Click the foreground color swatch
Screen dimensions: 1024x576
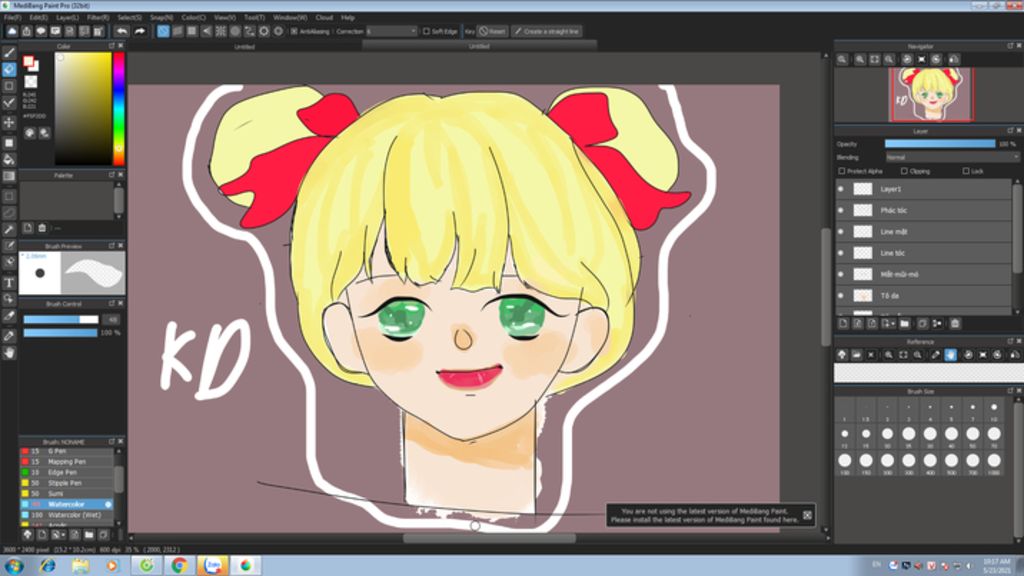(x=28, y=61)
